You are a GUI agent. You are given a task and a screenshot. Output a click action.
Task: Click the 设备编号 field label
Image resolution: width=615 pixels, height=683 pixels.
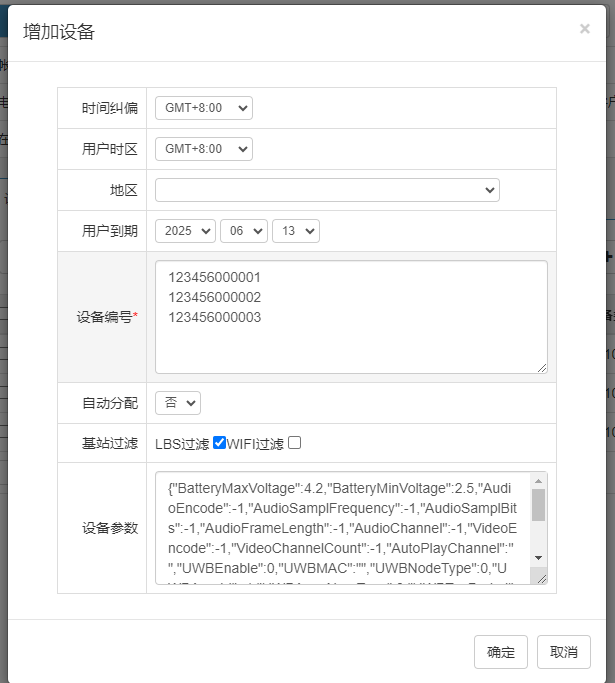pos(105,317)
